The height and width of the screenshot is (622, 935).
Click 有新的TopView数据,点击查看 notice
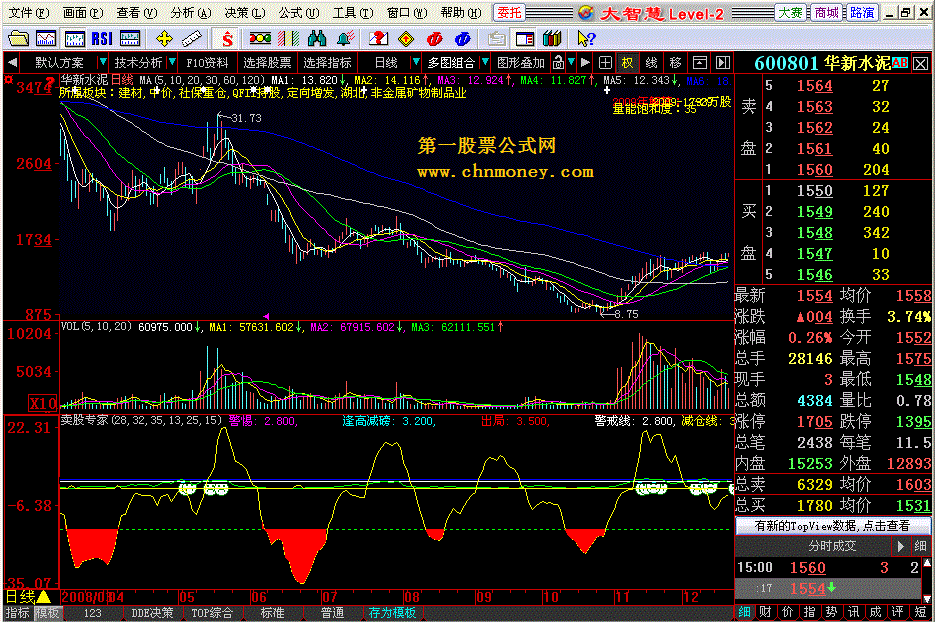coord(832,526)
